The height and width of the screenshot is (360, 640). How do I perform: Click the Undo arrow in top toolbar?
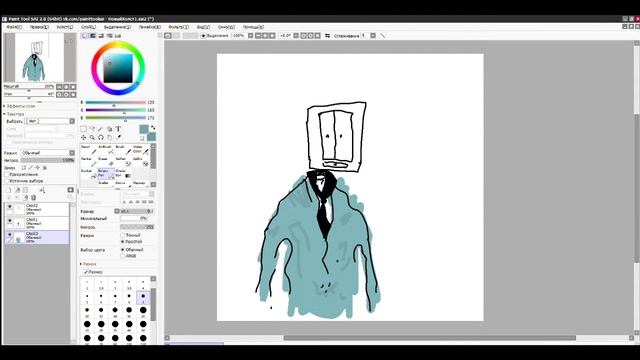click(168, 36)
